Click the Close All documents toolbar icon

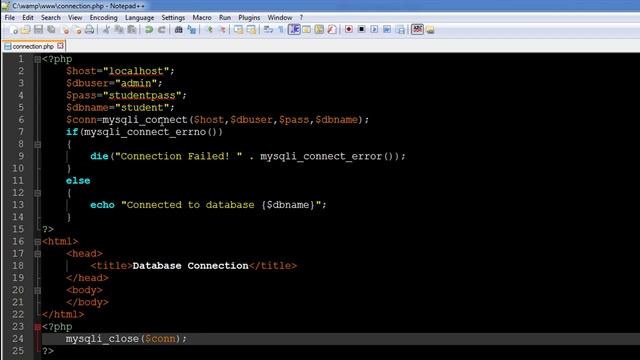click(77, 29)
